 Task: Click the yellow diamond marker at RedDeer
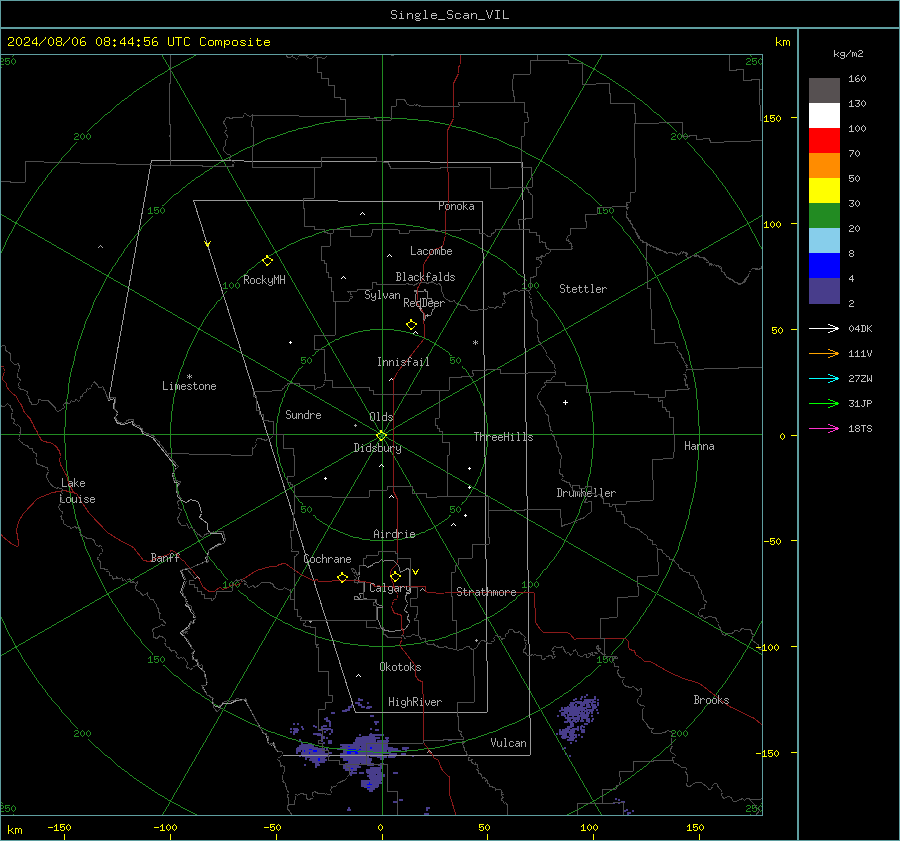pos(411,325)
